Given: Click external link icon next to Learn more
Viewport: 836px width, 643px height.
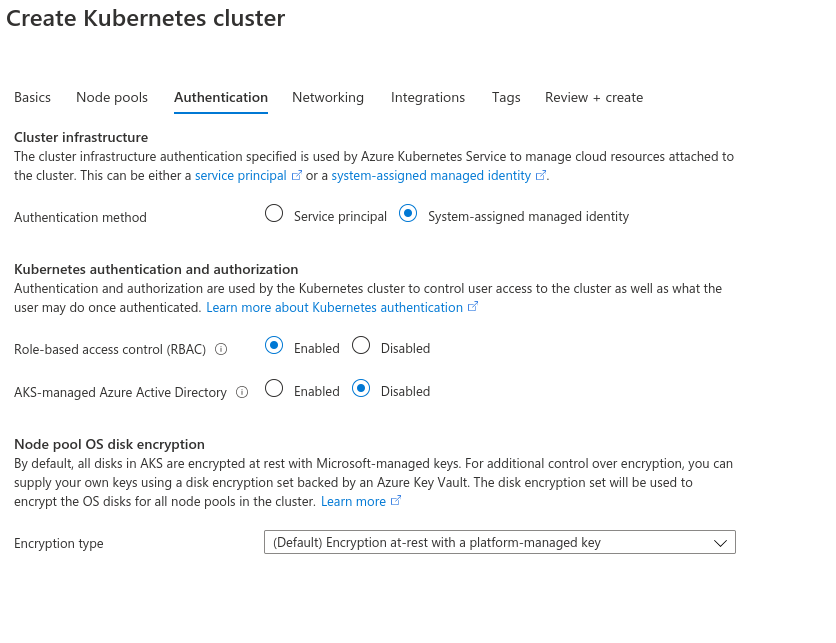Looking at the screenshot, I should coord(396,501).
